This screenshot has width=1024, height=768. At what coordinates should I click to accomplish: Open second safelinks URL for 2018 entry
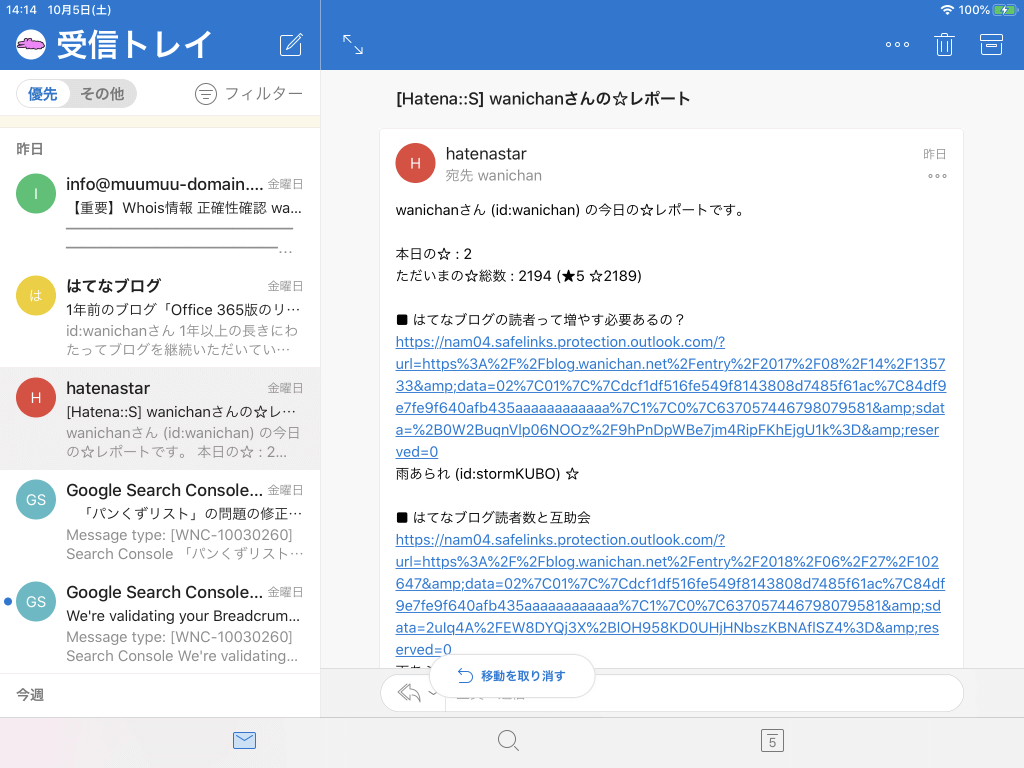(671, 594)
